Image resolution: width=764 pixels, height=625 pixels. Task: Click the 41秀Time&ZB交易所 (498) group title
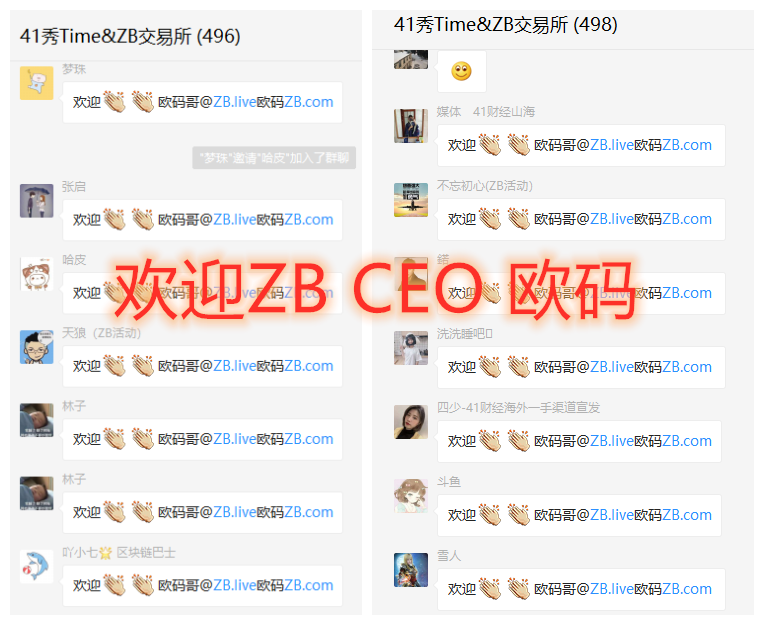[x=506, y=24]
